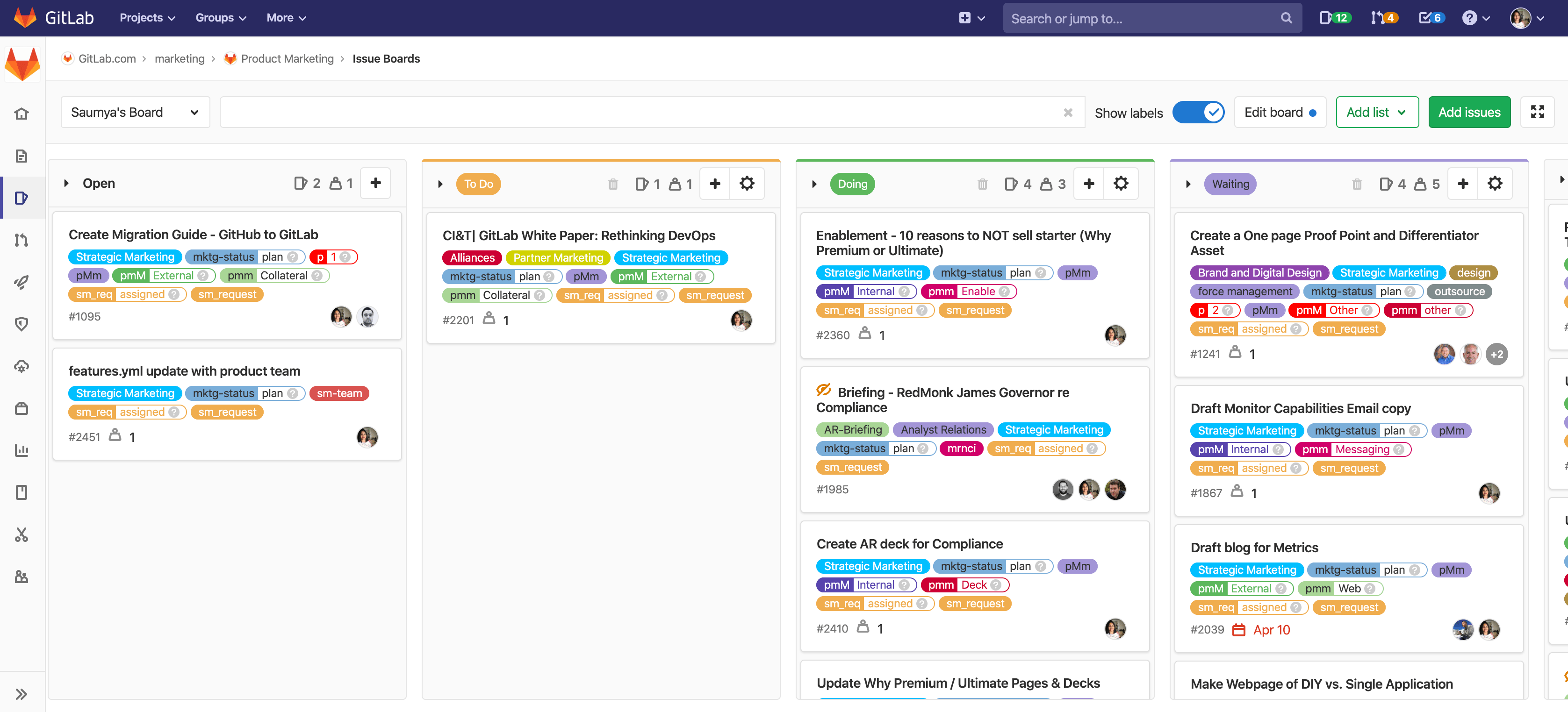Image resolution: width=1568 pixels, height=712 pixels.
Task: Click the red Alliances label
Action: point(472,258)
